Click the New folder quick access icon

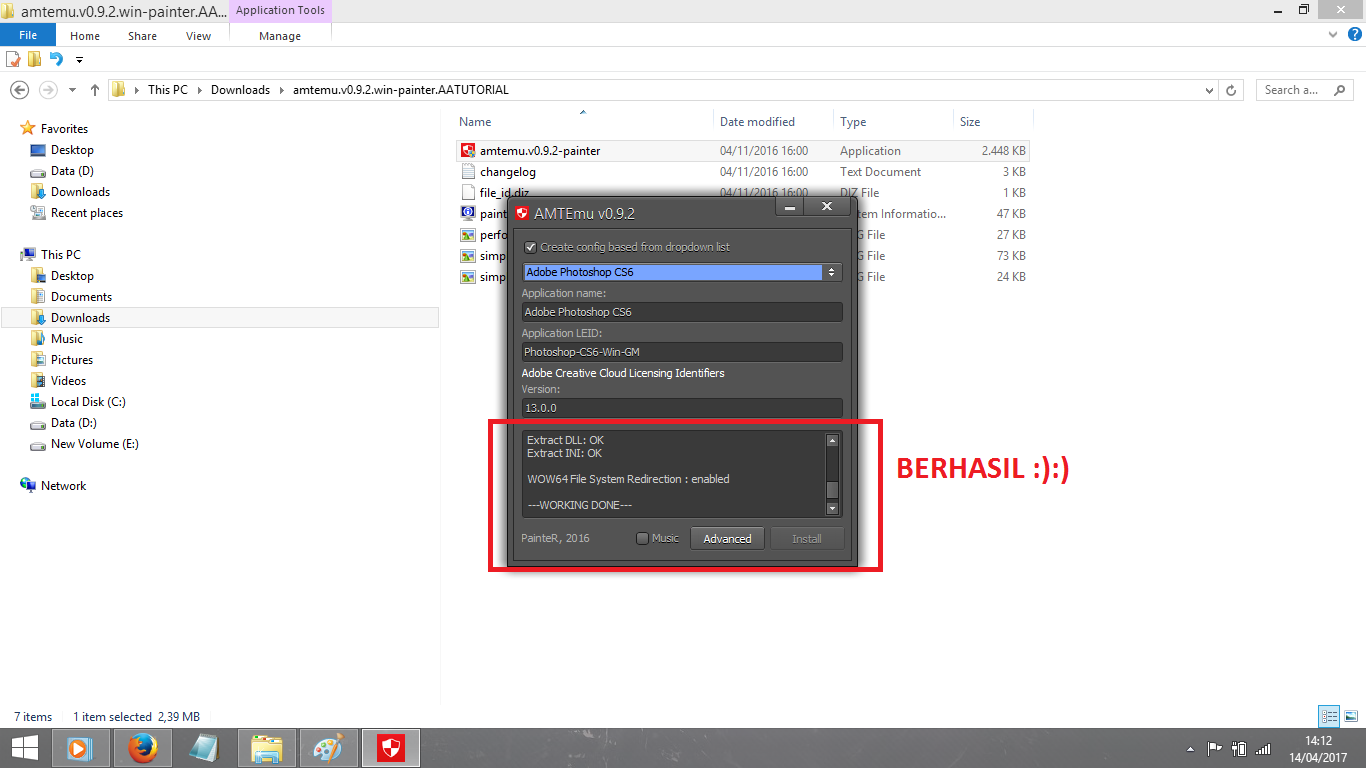pos(35,59)
